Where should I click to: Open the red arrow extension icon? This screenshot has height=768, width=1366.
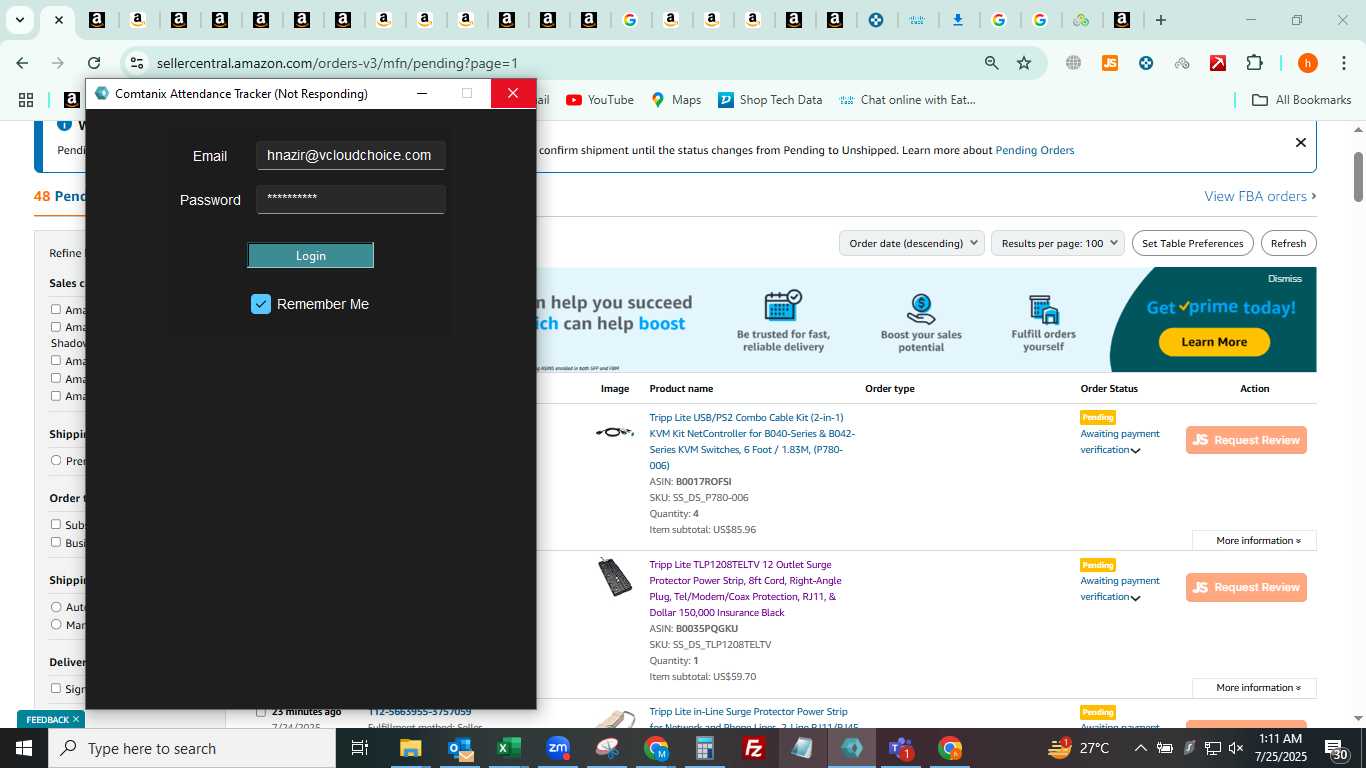click(1218, 63)
